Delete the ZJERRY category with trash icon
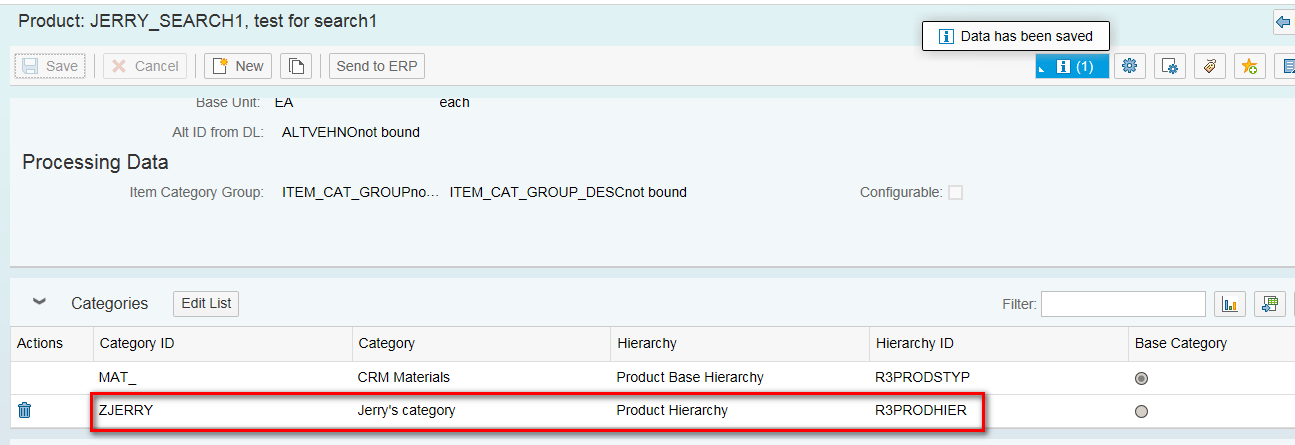This screenshot has width=1295, height=445. tap(25, 410)
